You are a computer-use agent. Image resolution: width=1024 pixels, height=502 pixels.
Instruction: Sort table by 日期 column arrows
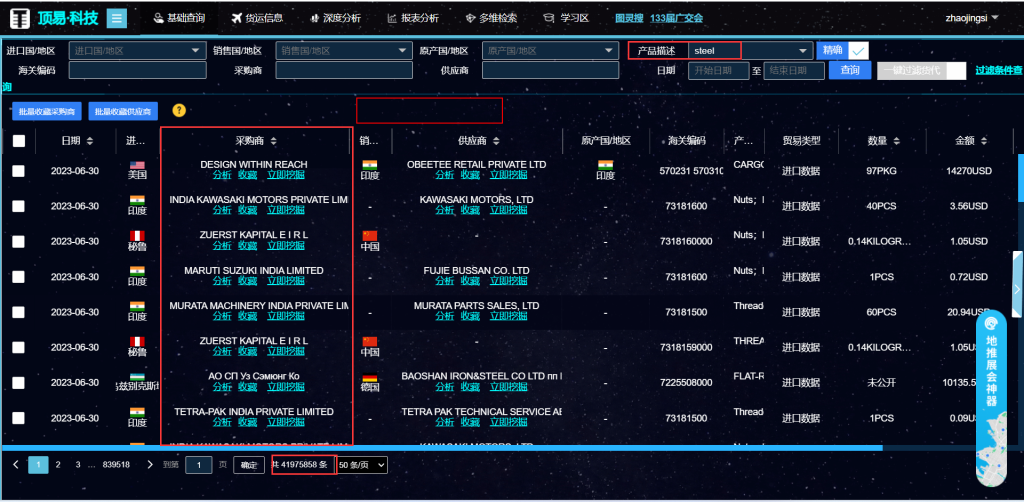click(x=91, y=141)
